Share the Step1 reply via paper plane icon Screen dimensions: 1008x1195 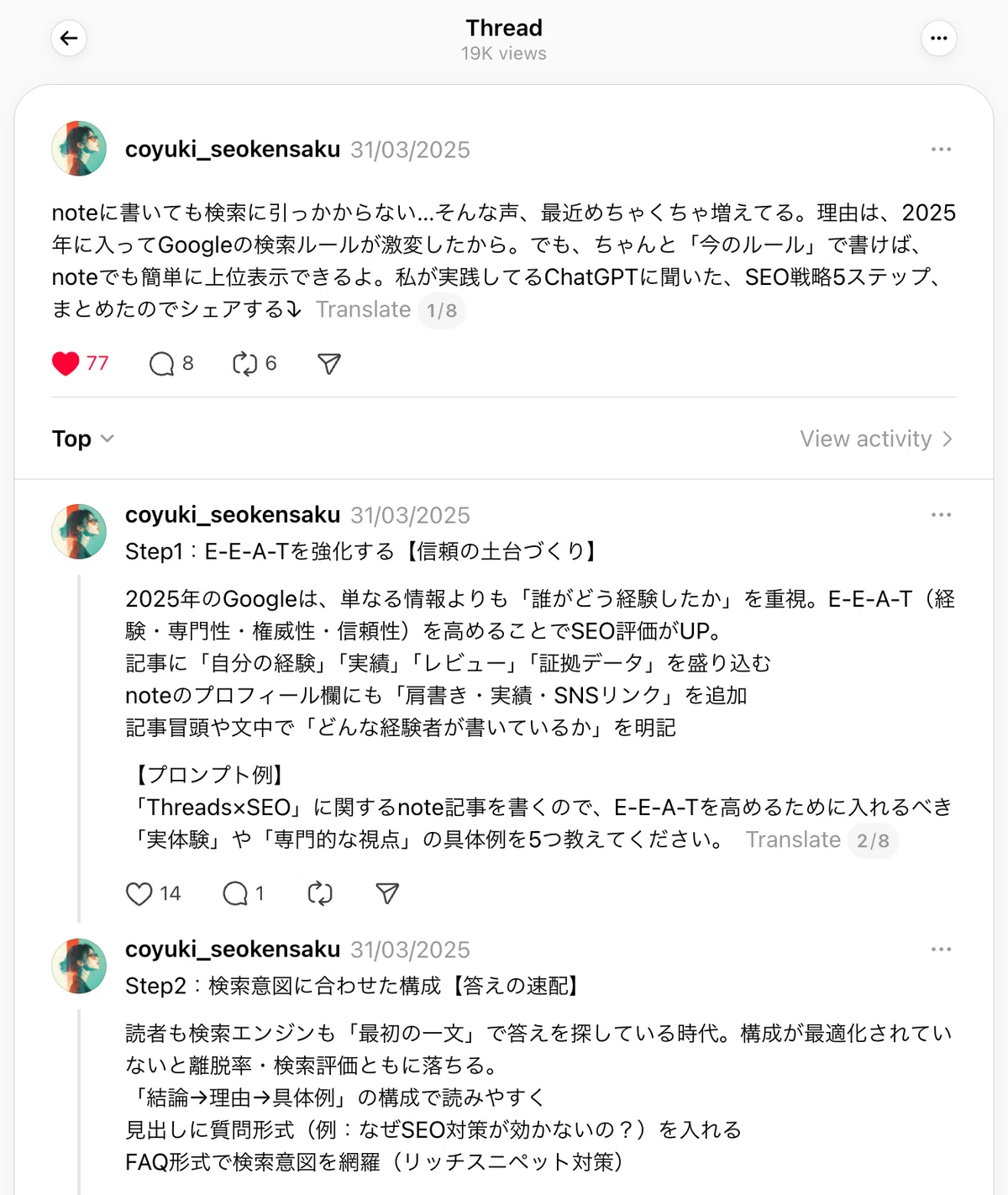click(x=387, y=894)
